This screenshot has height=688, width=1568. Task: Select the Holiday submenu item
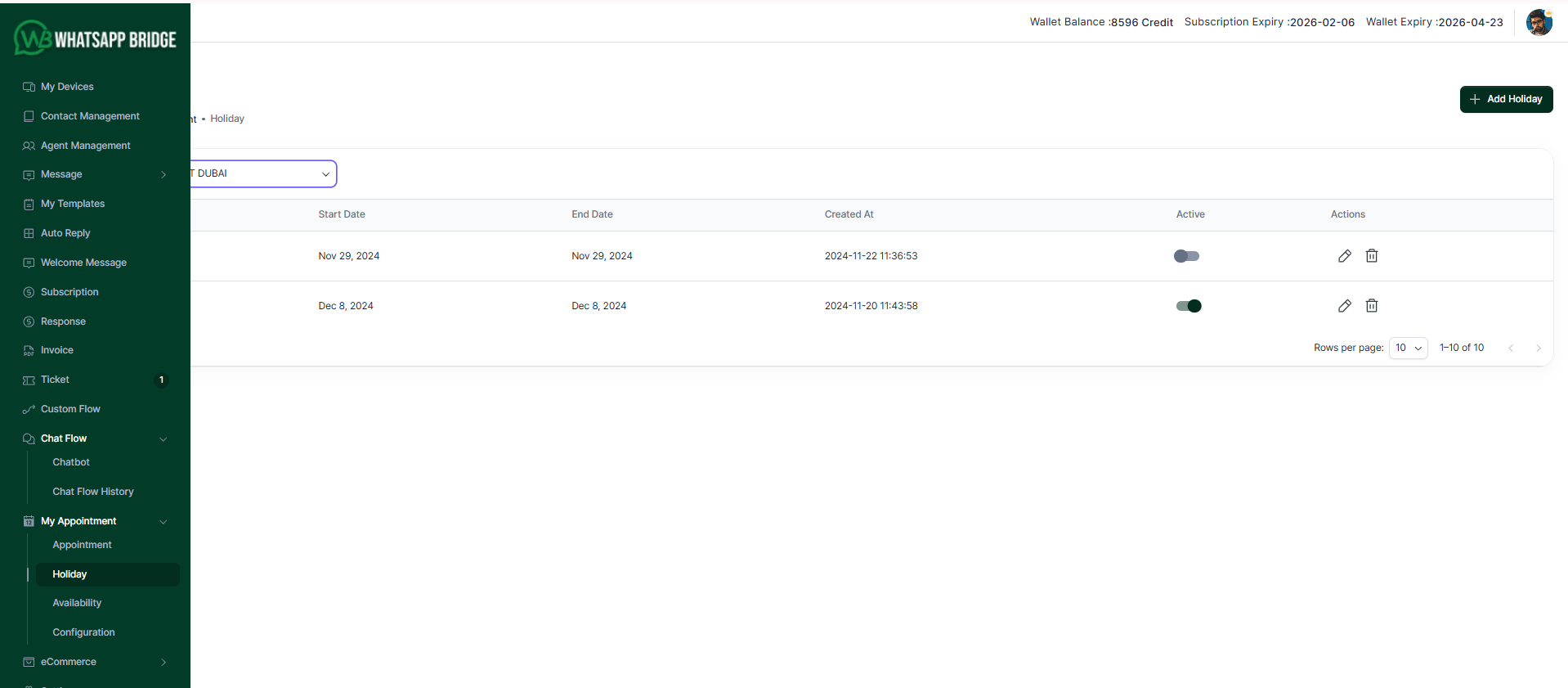(107, 574)
